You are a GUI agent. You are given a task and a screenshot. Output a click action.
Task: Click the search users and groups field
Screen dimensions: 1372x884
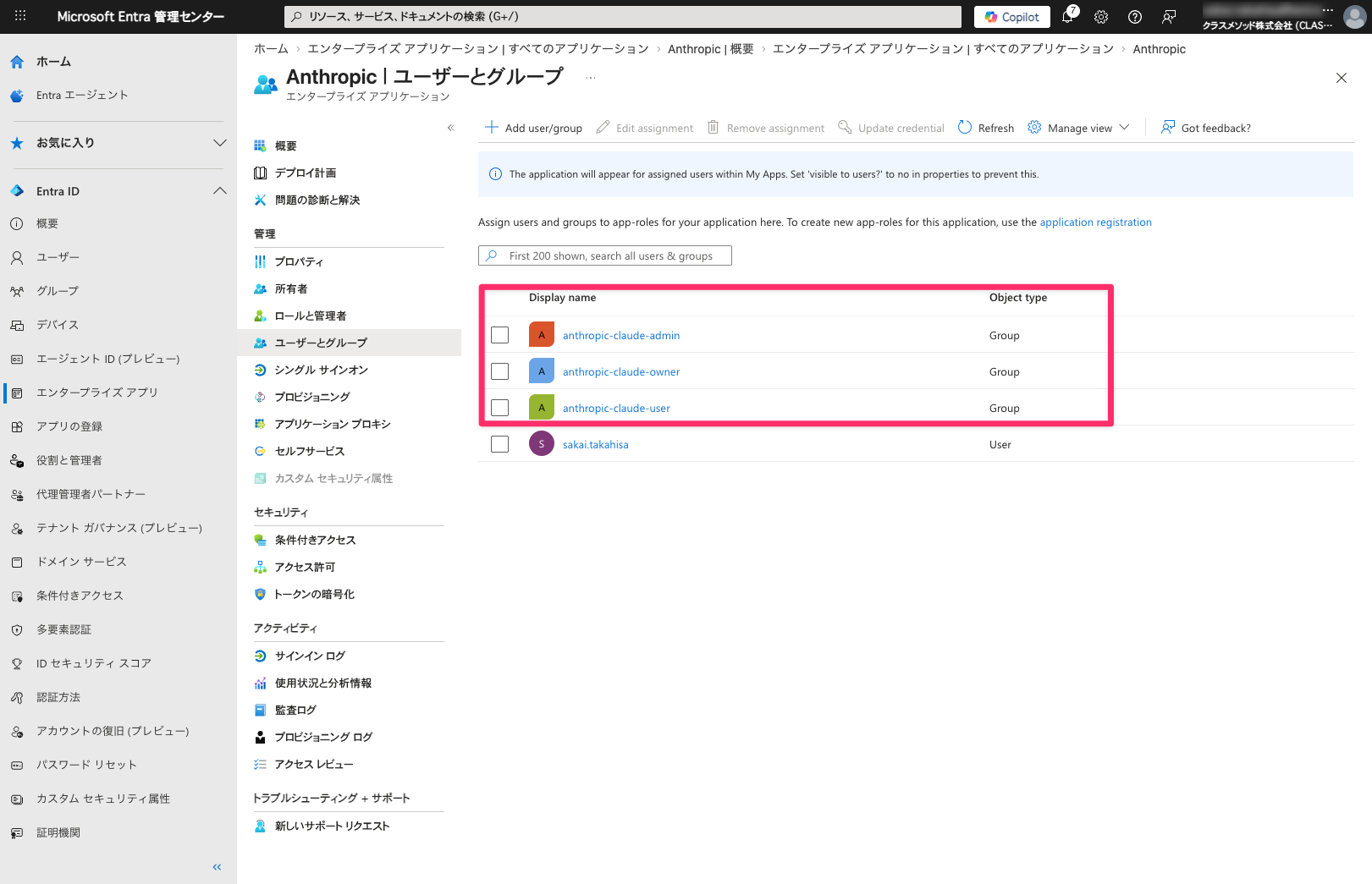[x=605, y=255]
